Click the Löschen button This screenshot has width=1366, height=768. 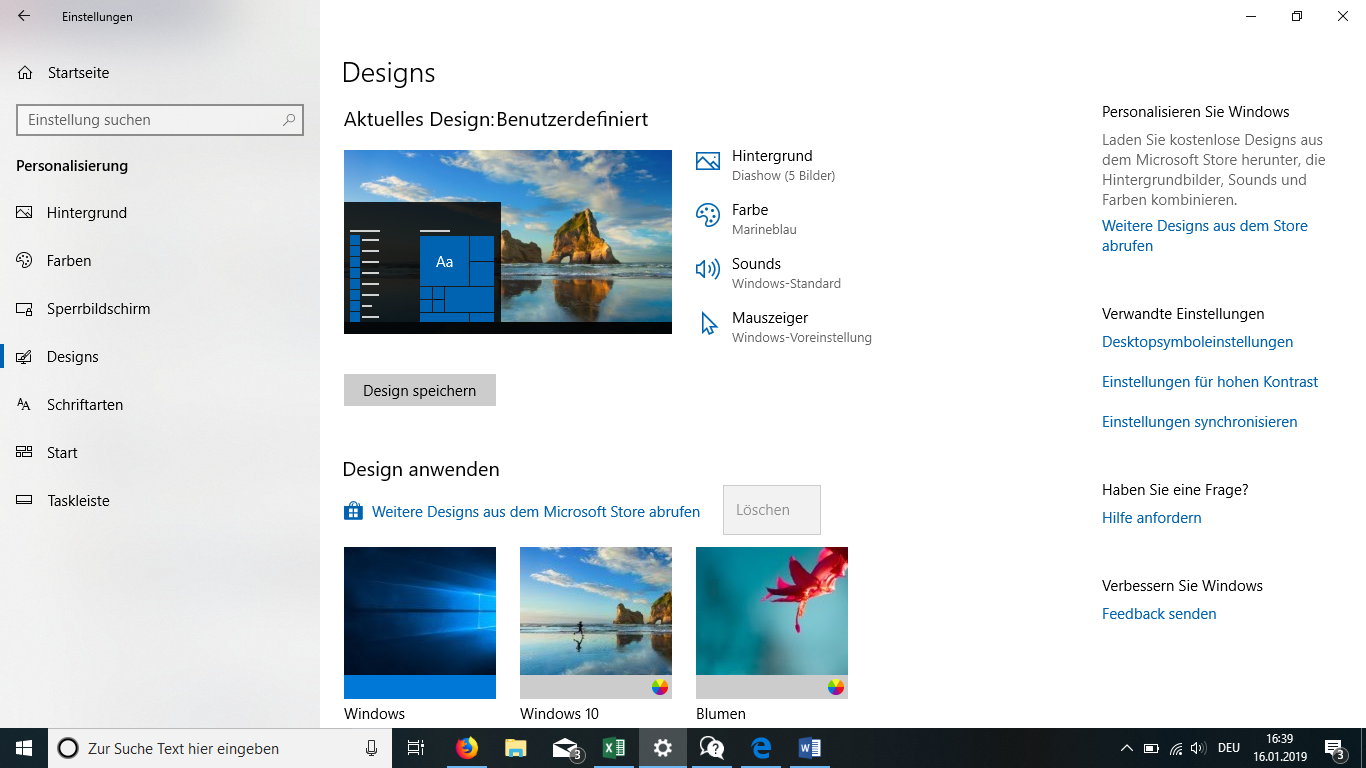[772, 510]
